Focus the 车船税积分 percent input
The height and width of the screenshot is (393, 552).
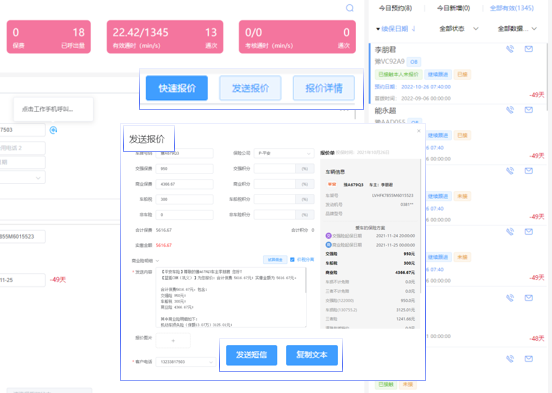[x=275, y=199]
